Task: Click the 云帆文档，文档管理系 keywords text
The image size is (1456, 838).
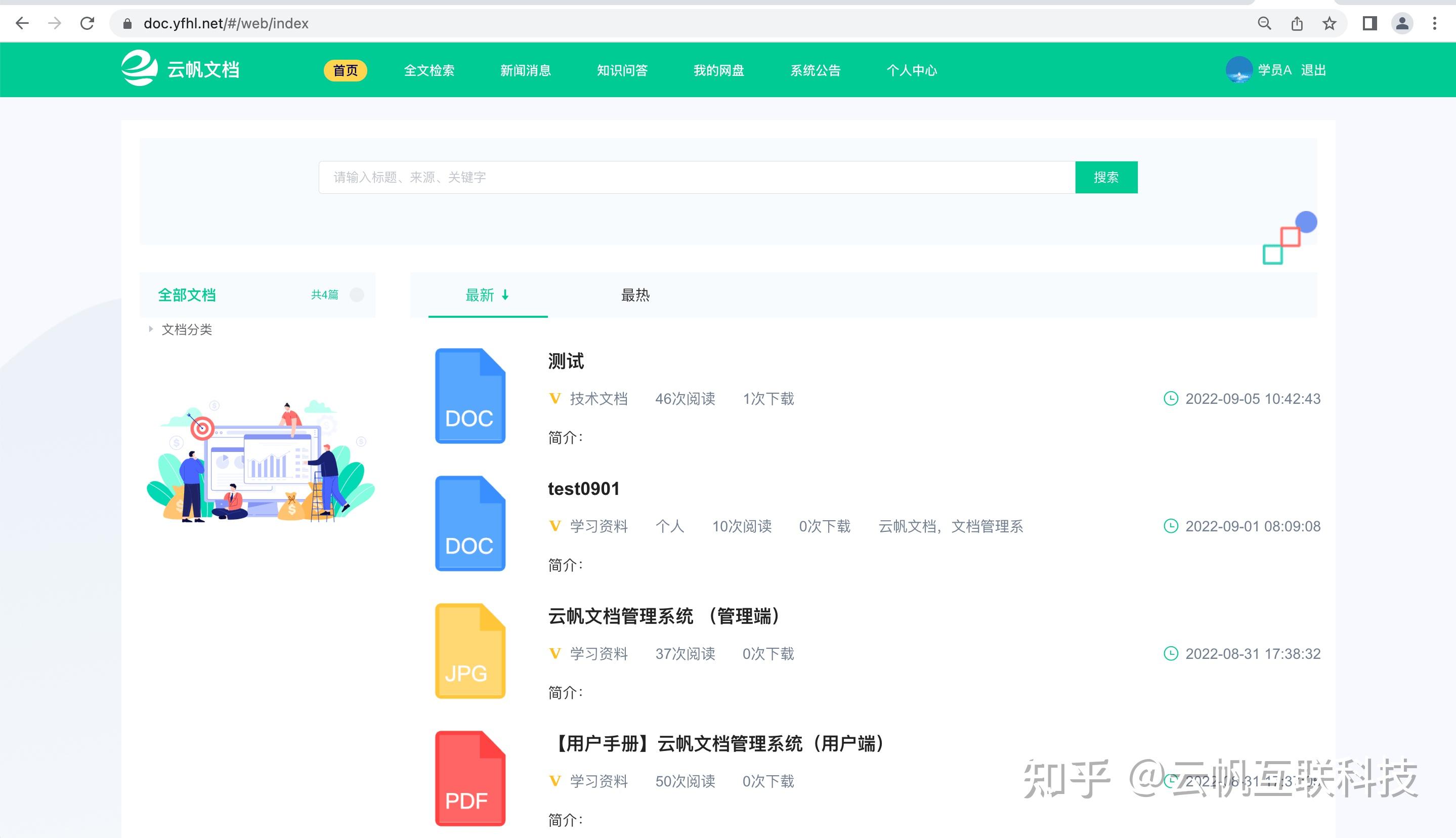Action: click(x=950, y=526)
